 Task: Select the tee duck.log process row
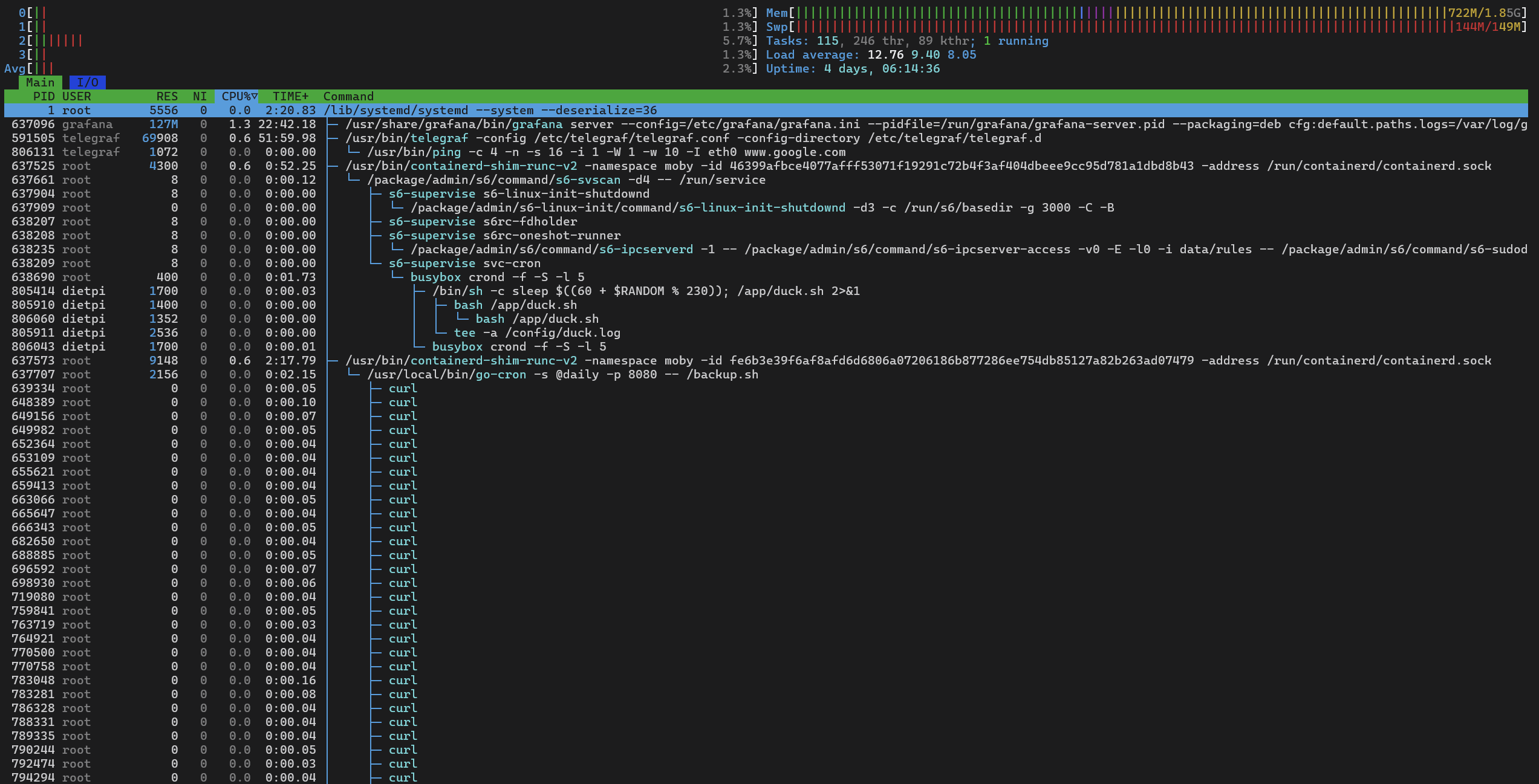coord(766,332)
